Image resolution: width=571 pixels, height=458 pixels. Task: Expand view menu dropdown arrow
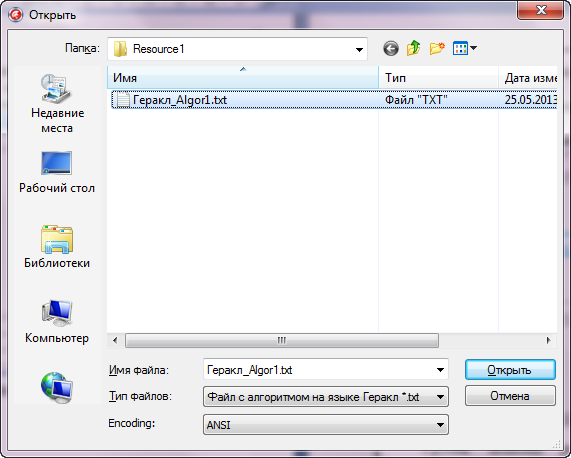pyautogui.click(x=473, y=48)
